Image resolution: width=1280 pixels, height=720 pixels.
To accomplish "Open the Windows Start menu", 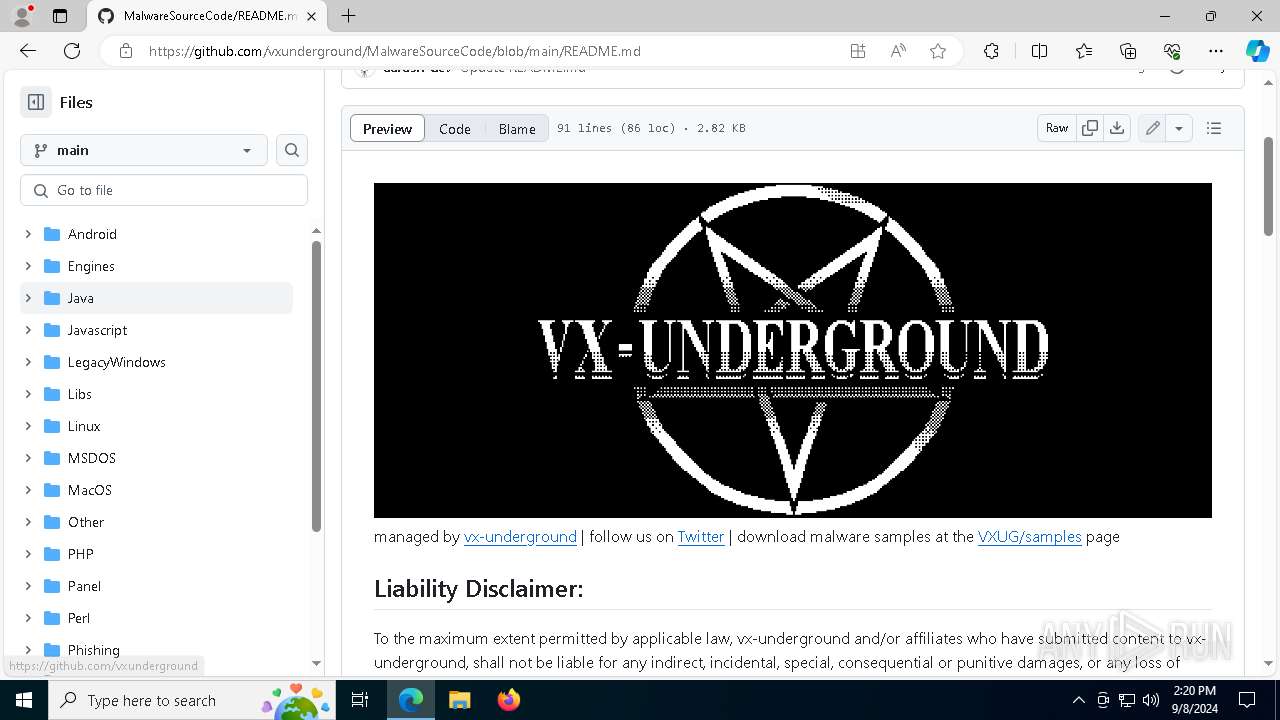I will (24, 700).
